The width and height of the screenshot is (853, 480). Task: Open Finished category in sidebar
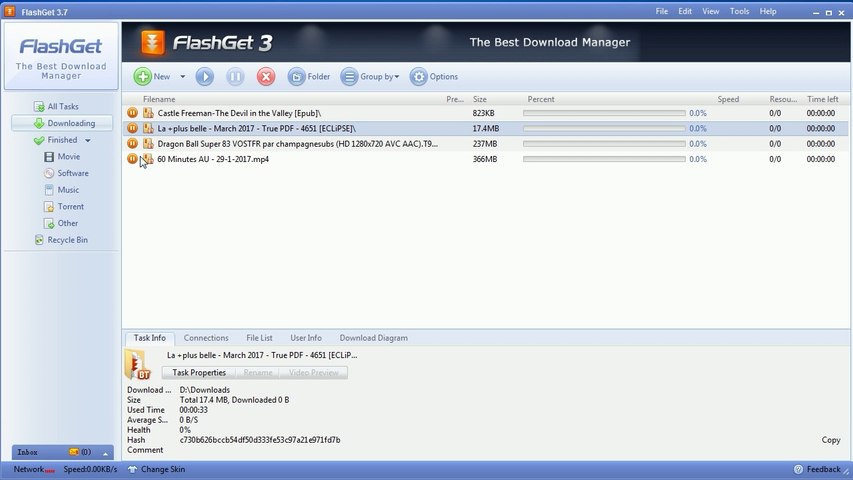pos(55,140)
